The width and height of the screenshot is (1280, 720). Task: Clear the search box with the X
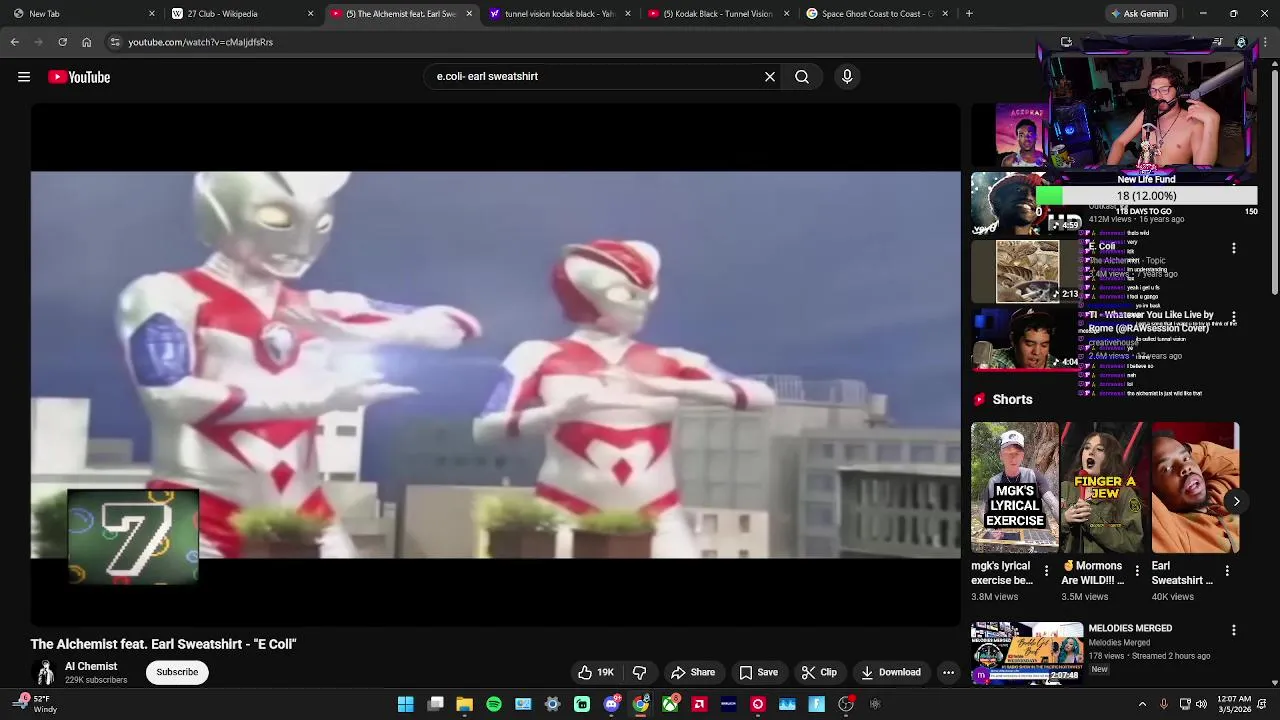tap(770, 76)
